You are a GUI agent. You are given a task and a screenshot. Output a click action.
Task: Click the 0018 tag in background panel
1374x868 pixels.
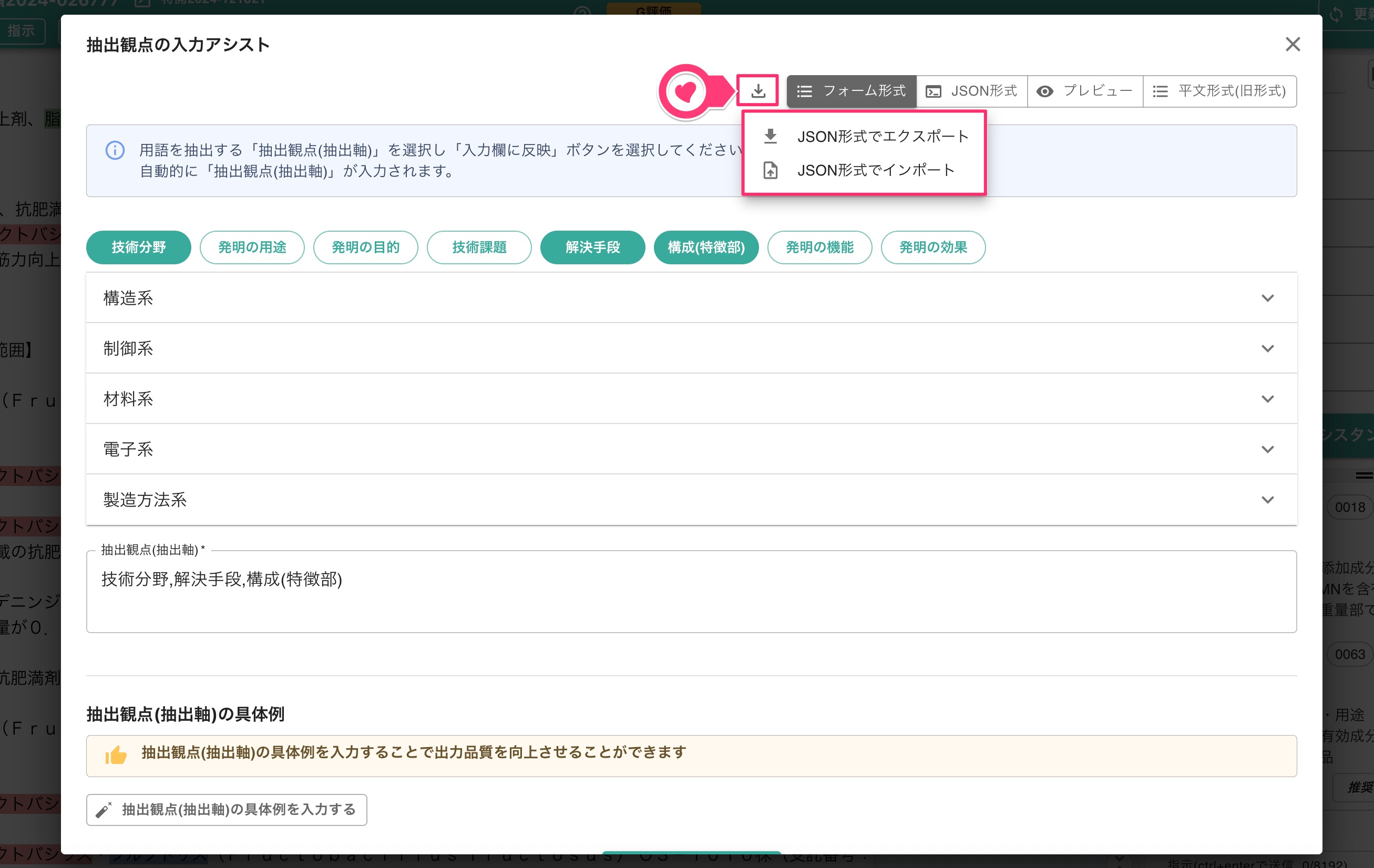1349,507
